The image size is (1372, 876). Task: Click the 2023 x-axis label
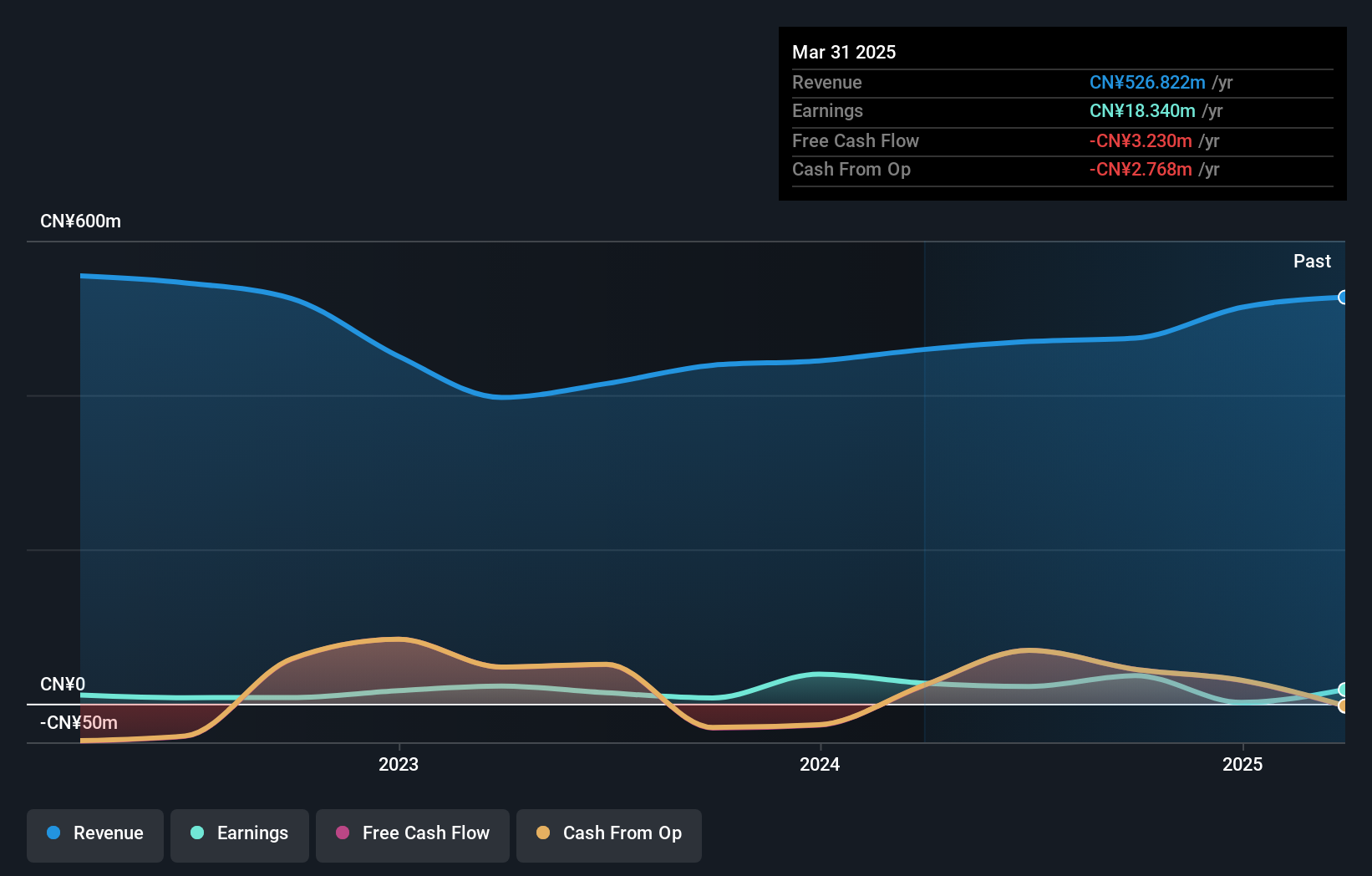point(399,764)
